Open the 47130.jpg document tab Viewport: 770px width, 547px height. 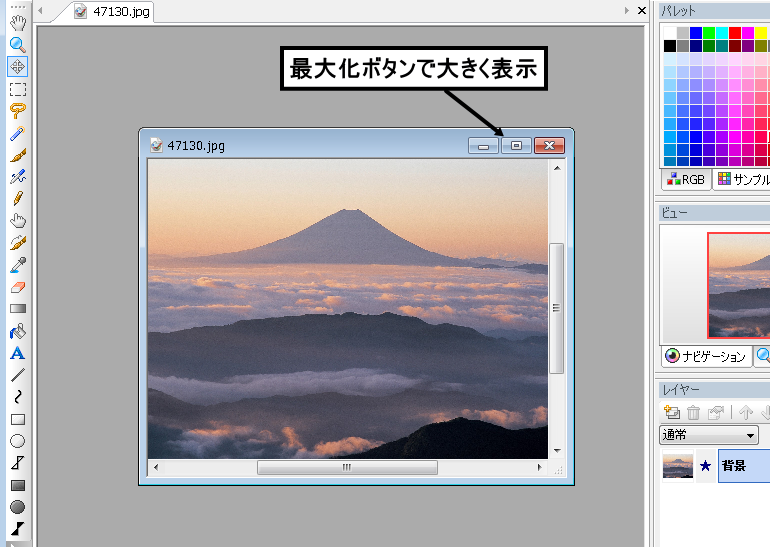(113, 12)
